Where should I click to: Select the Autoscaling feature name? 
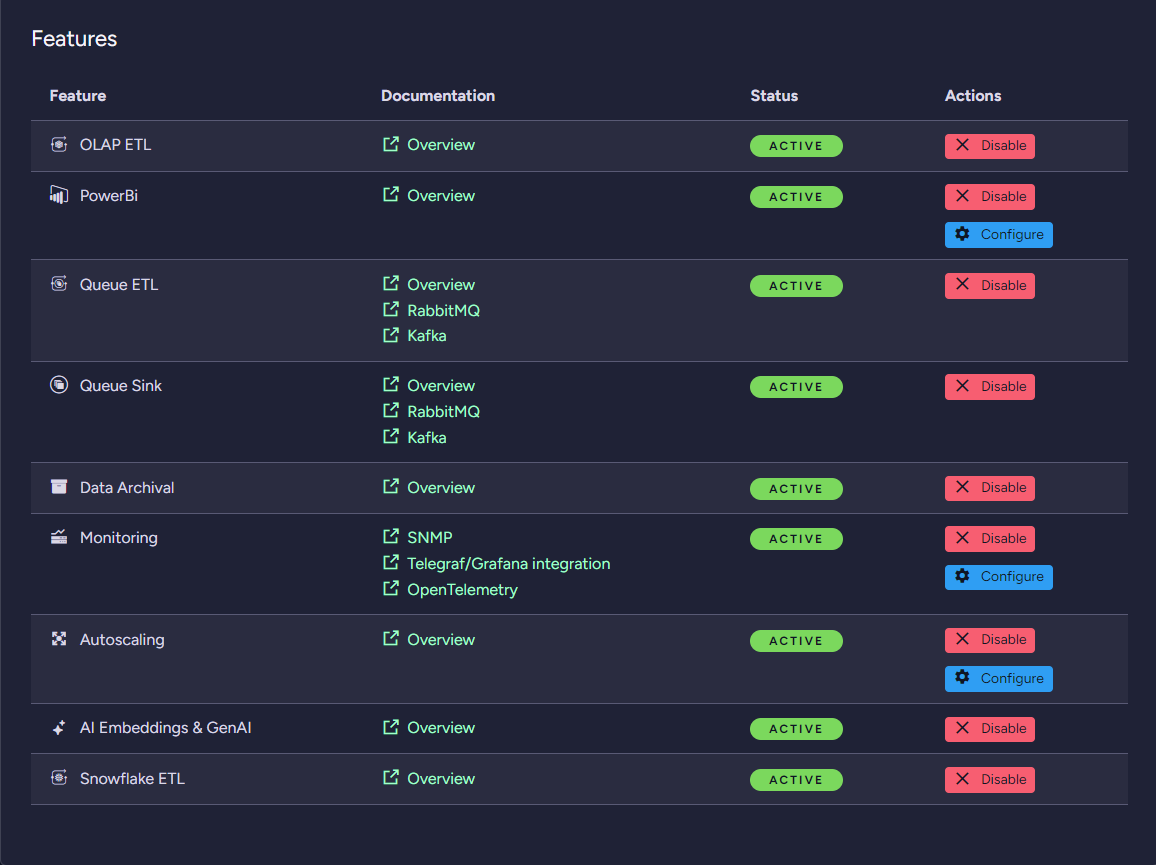(122, 639)
